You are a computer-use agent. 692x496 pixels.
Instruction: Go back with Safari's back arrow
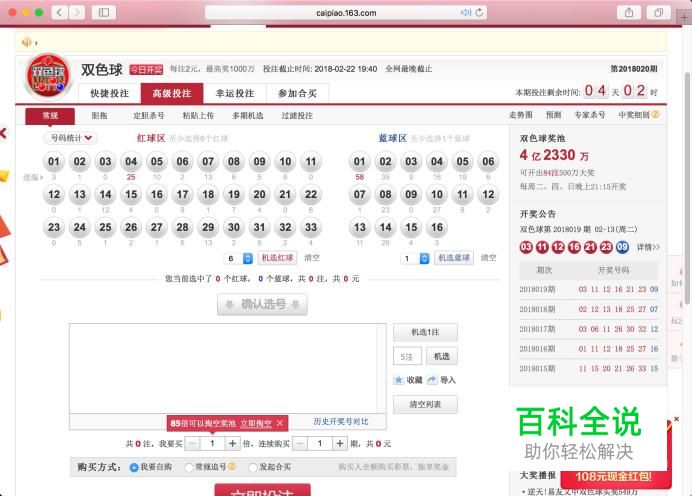(x=60, y=12)
